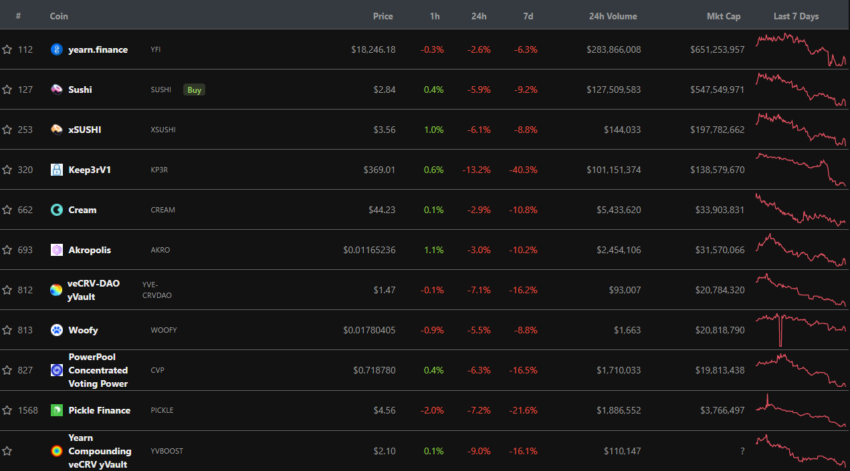Open PowerPool Concentrated Voting Power link
850x471 pixels.
pyautogui.click(x=98, y=370)
